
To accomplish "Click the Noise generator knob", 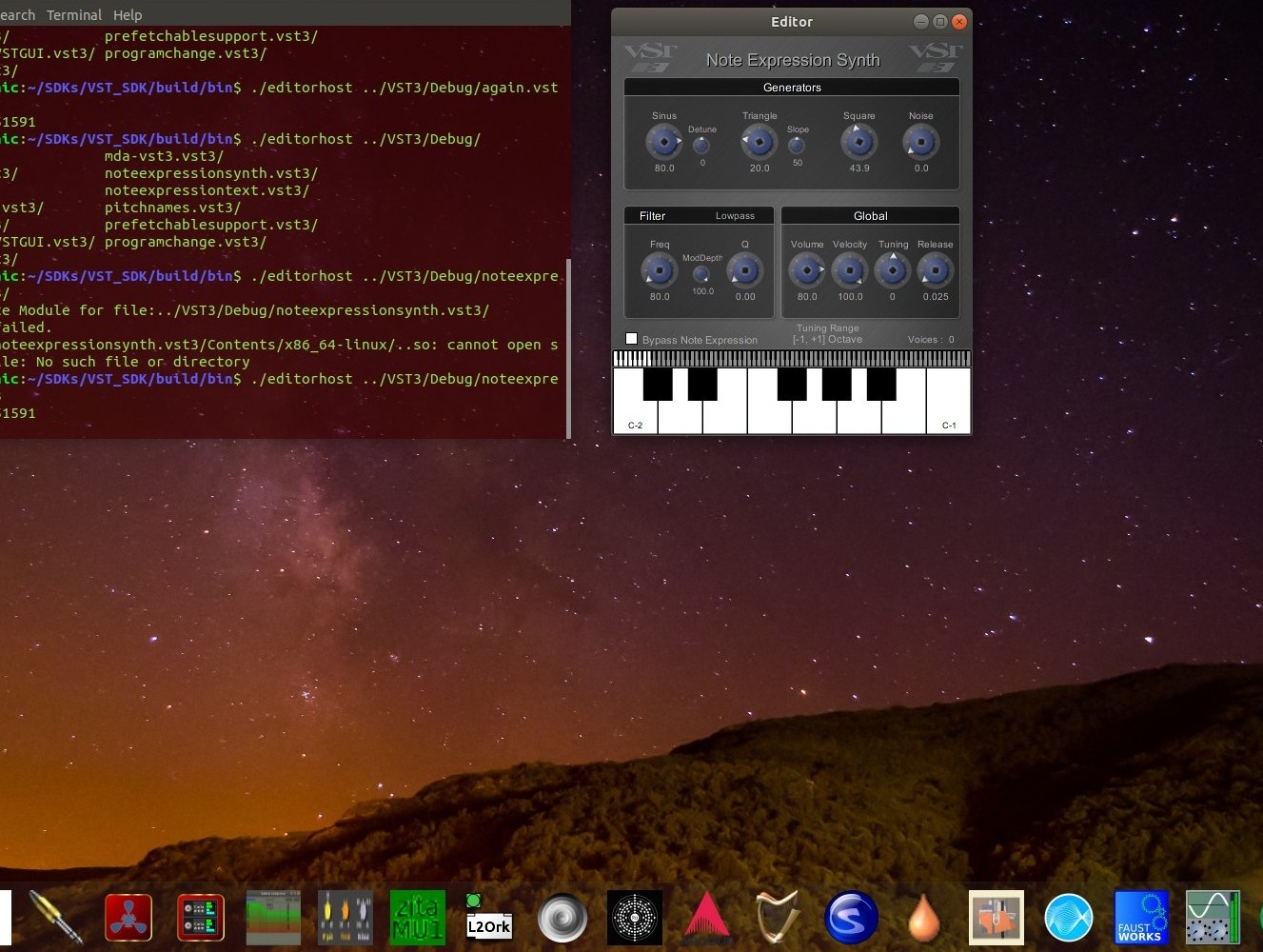I will pos(920,142).
